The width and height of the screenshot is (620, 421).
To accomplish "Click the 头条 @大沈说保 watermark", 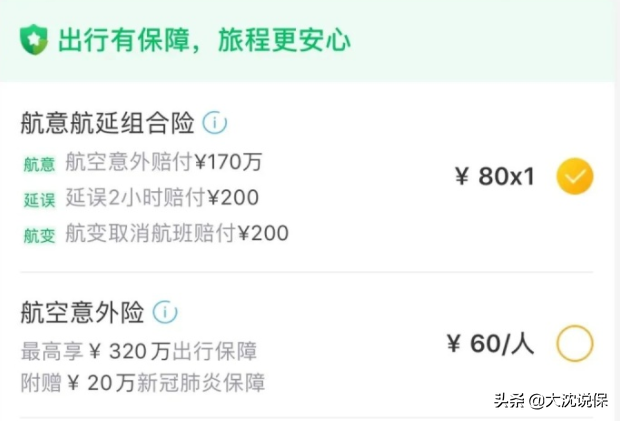I will [x=551, y=401].
